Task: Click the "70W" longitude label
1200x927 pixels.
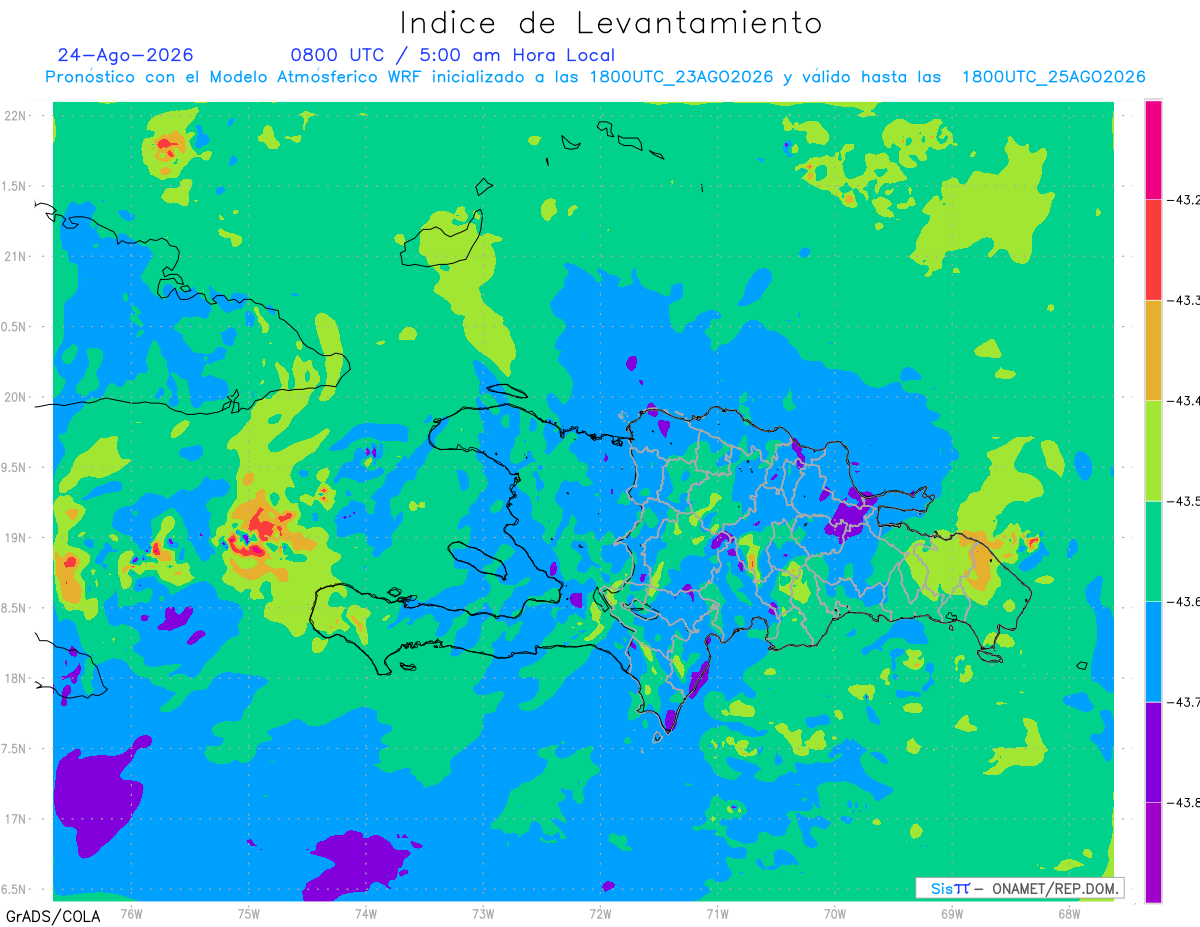Action: pos(835,912)
